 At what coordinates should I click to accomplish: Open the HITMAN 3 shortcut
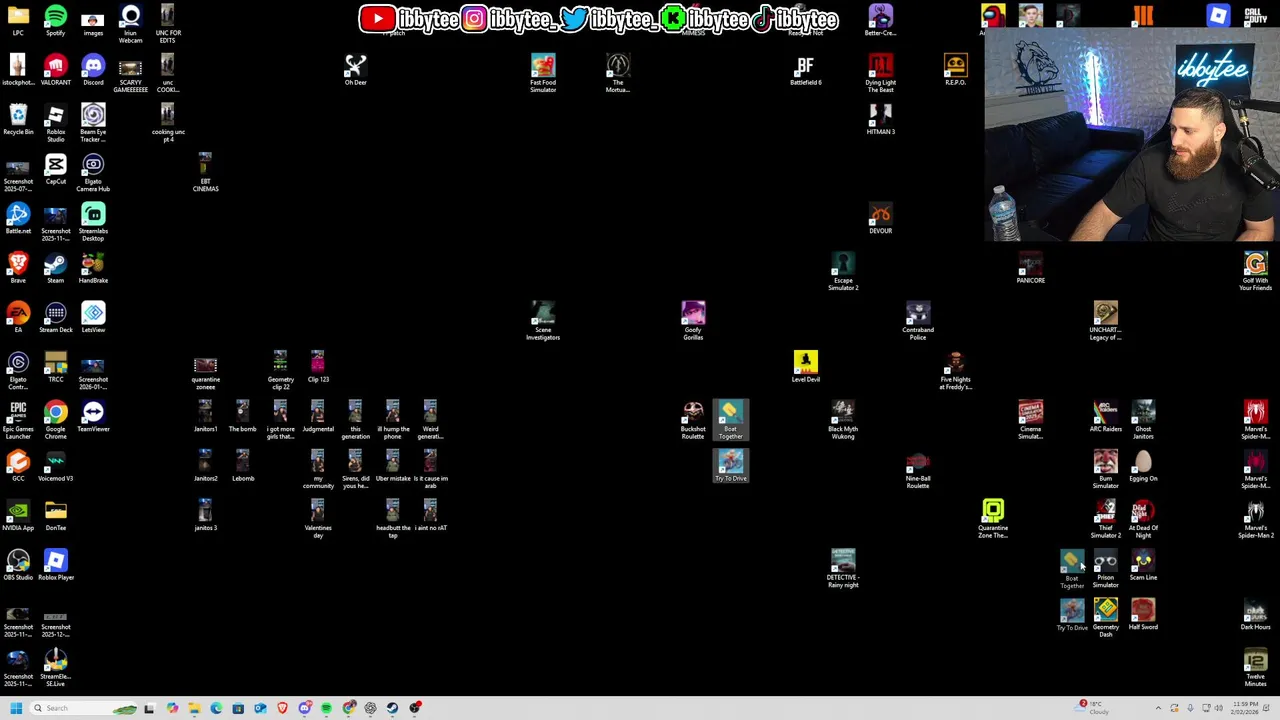880,120
